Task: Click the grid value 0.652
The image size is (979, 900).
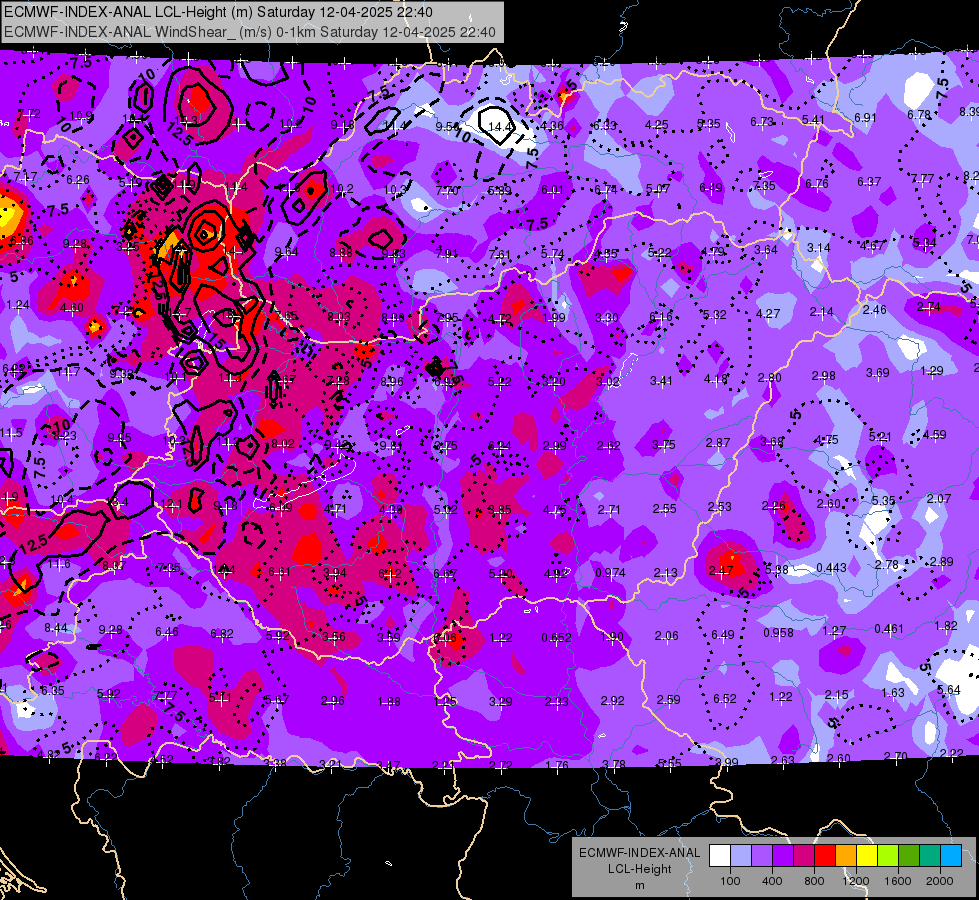Action: click(x=556, y=637)
